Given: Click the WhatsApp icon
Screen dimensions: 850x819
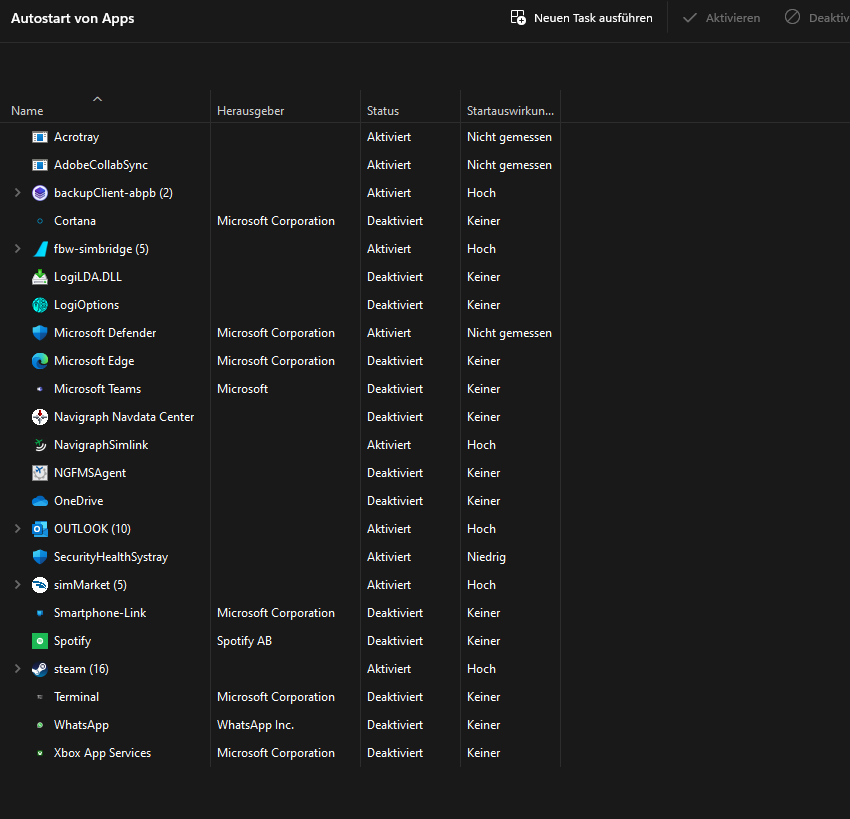Looking at the screenshot, I should (x=40, y=724).
